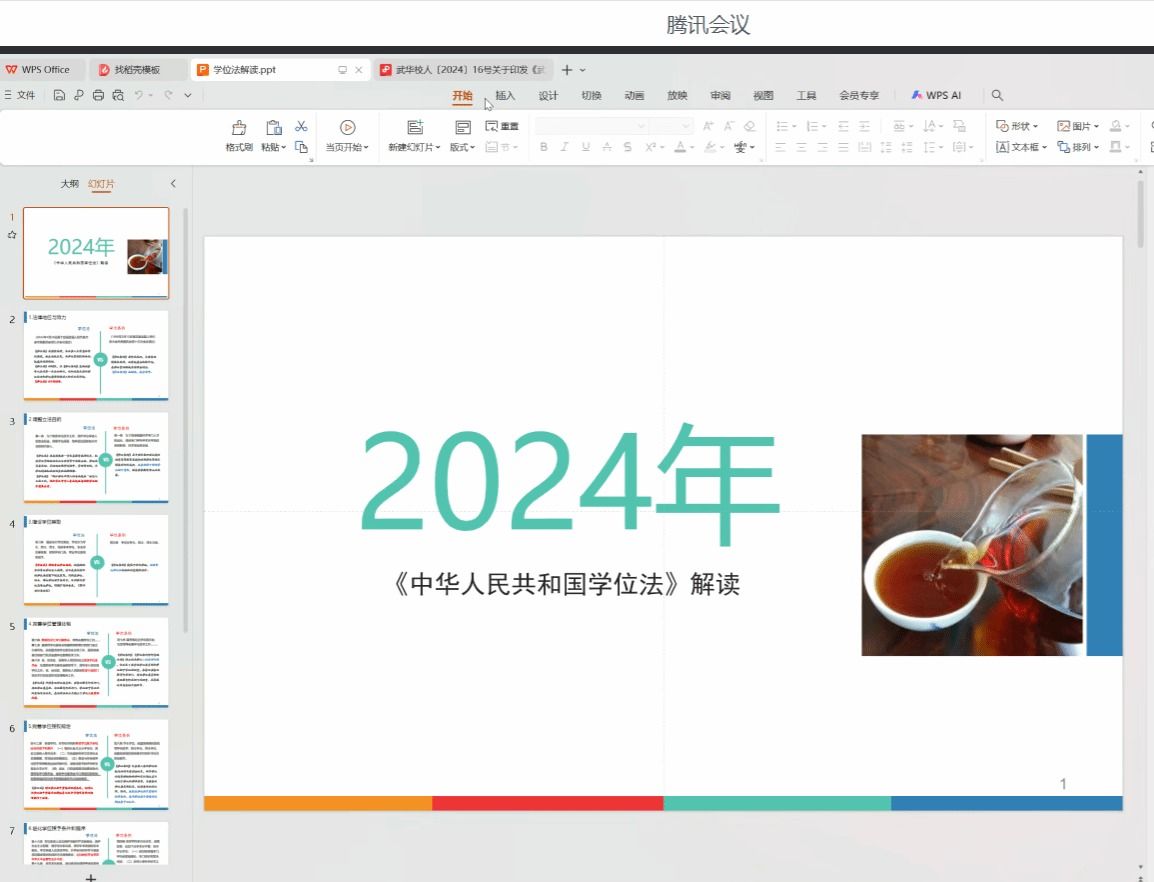The image size is (1154, 882).
Task: Click the Increase Font Size icon
Action: [708, 126]
